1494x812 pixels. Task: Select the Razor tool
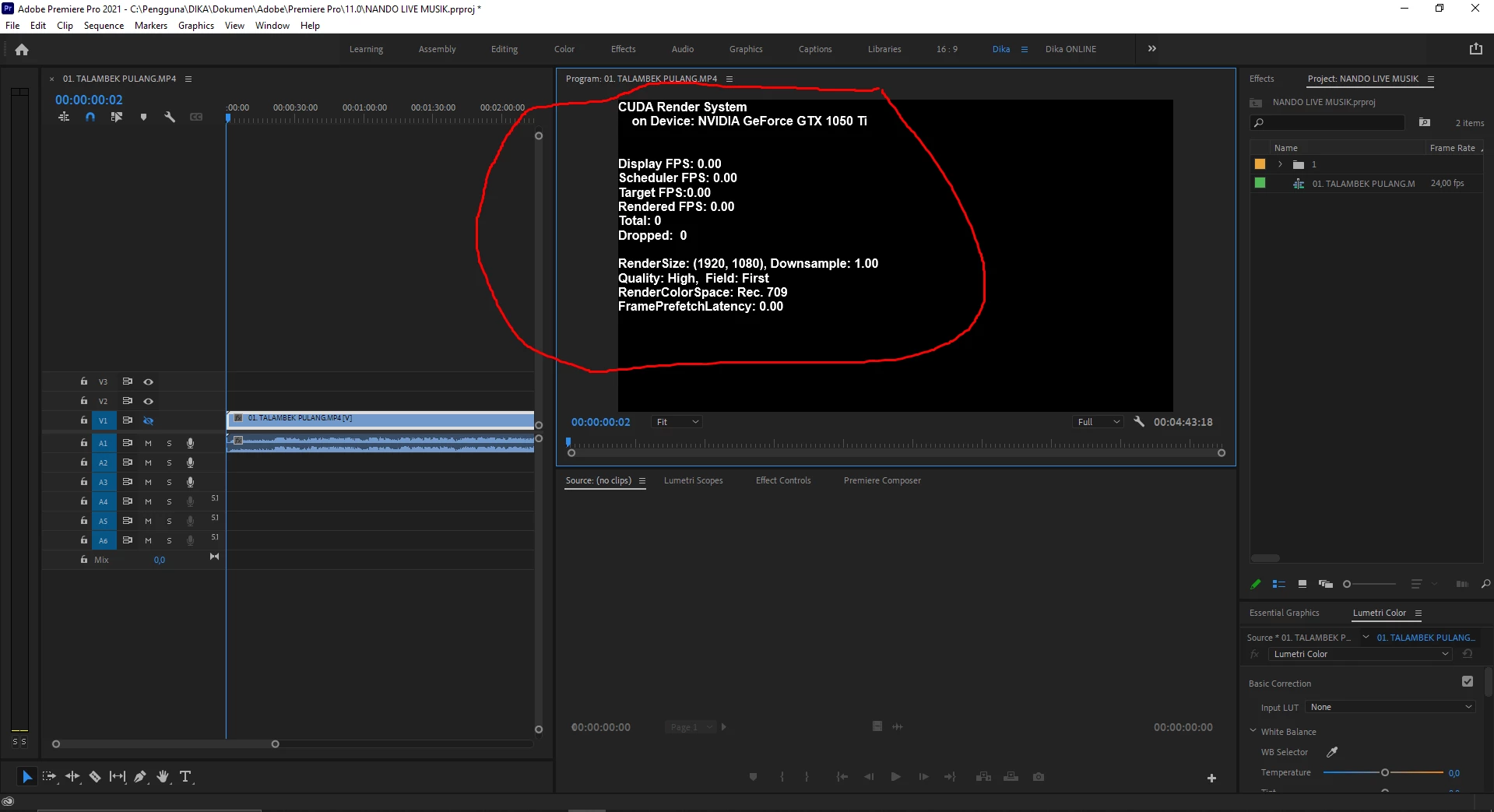(95, 776)
